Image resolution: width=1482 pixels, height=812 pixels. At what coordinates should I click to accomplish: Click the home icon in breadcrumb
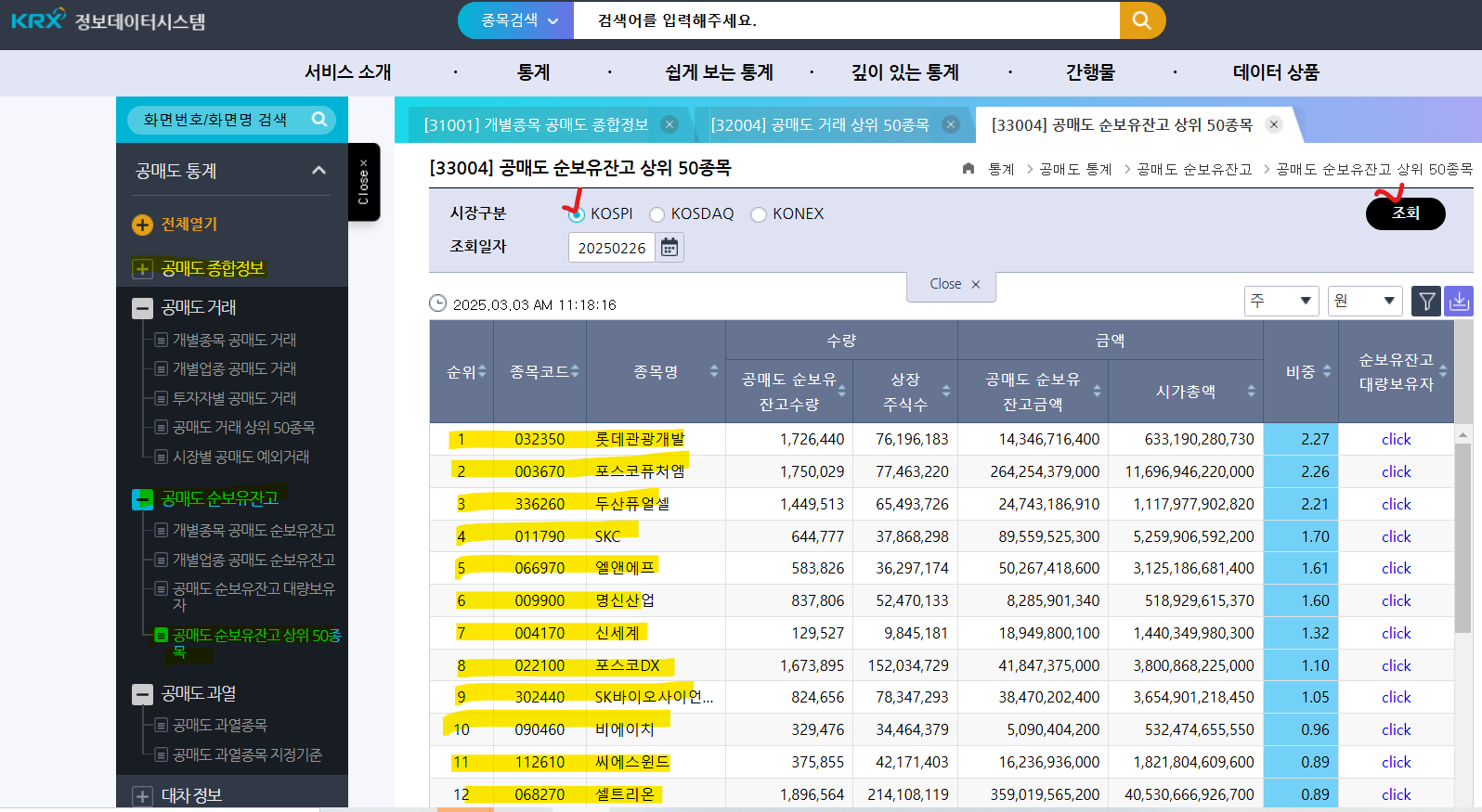[x=968, y=168]
